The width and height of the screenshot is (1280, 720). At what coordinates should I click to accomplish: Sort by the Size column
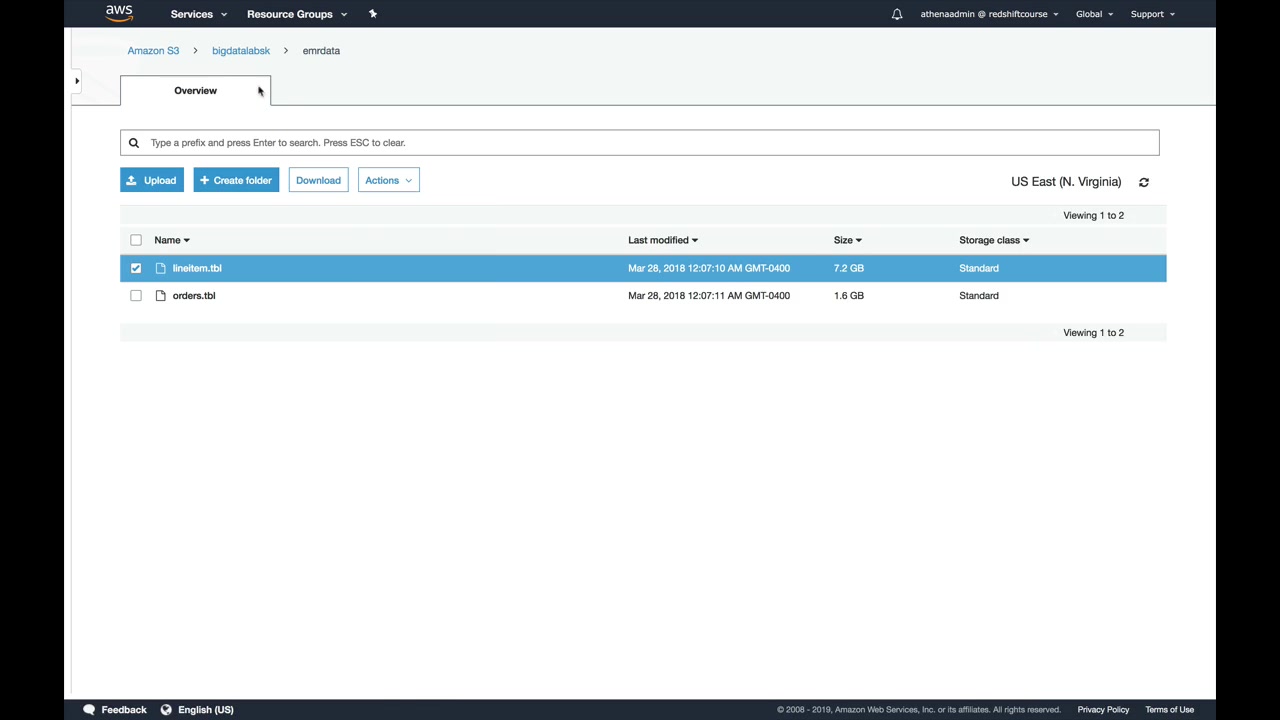click(x=848, y=240)
